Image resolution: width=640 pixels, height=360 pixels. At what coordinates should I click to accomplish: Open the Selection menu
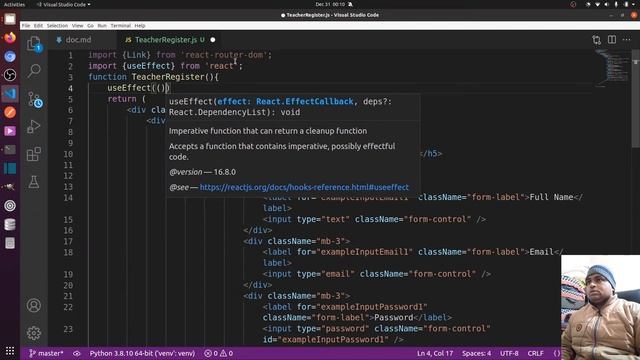(x=57, y=25)
